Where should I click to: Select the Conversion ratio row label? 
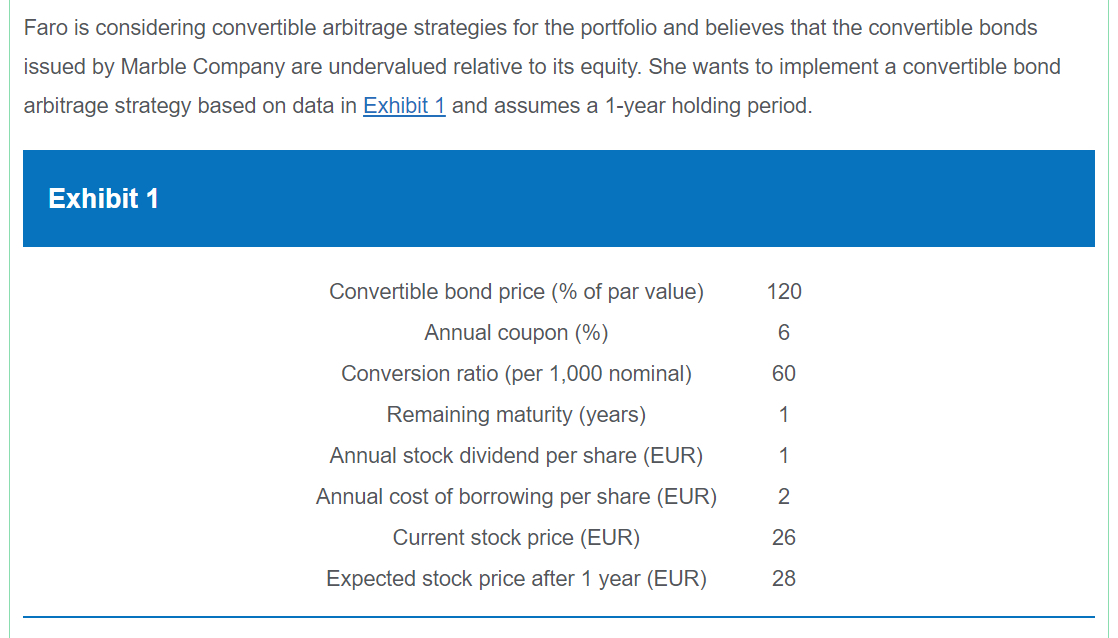(x=516, y=374)
